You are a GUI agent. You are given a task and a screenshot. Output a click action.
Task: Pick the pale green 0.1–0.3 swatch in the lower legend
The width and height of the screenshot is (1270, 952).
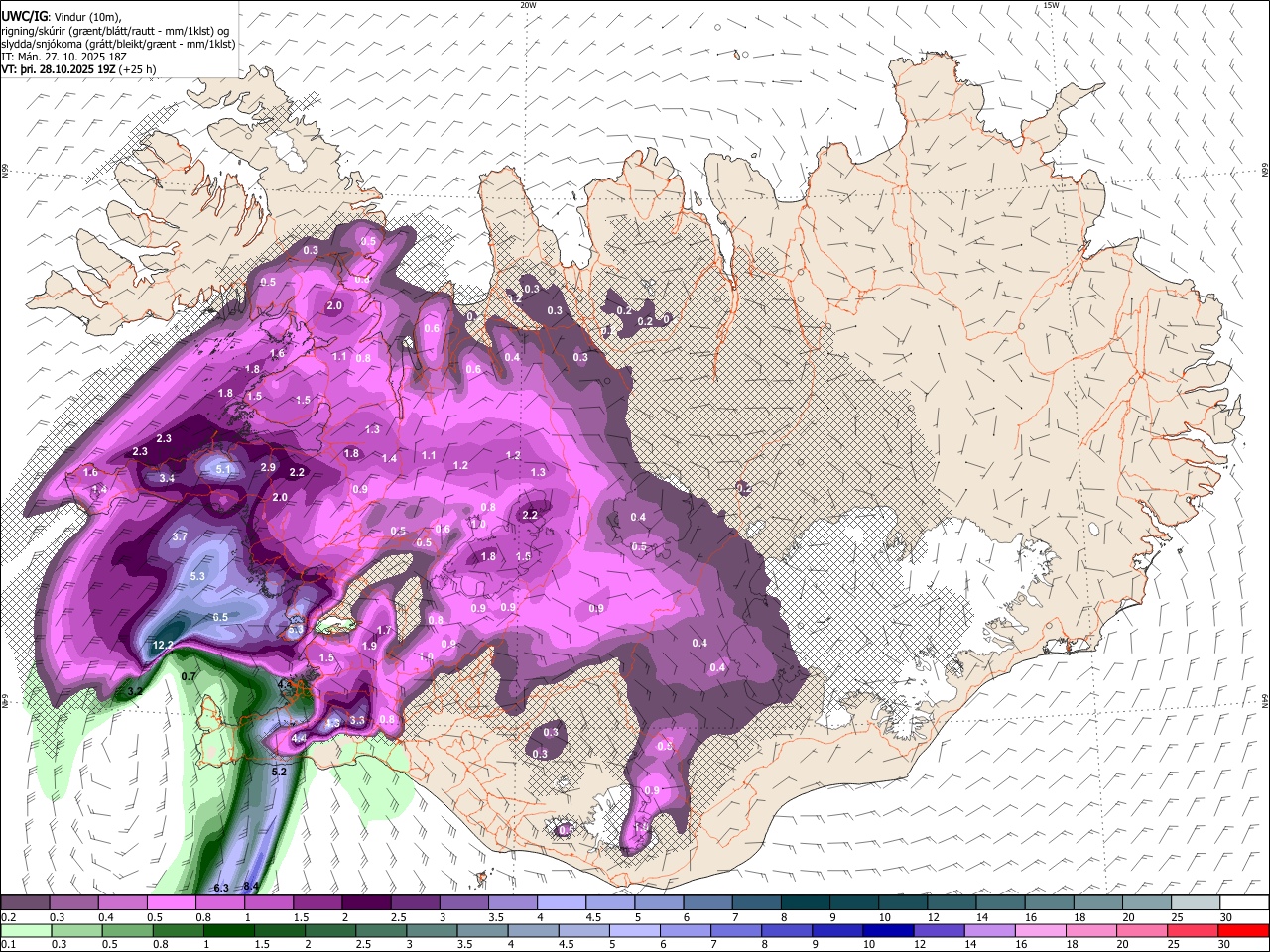coord(25,930)
